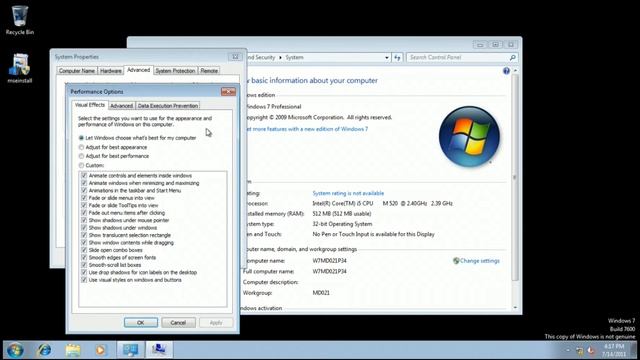640x360 pixels.
Task: Click the System window scroll-up arrow
Action: [515, 71]
